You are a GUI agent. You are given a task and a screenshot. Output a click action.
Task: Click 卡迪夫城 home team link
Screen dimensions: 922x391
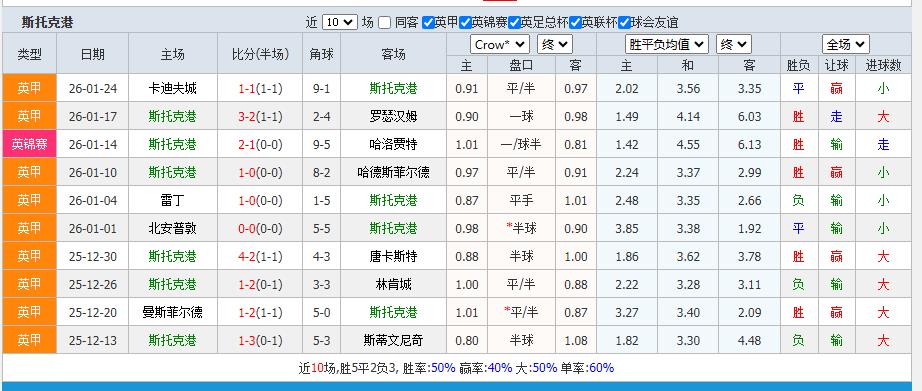(x=172, y=89)
